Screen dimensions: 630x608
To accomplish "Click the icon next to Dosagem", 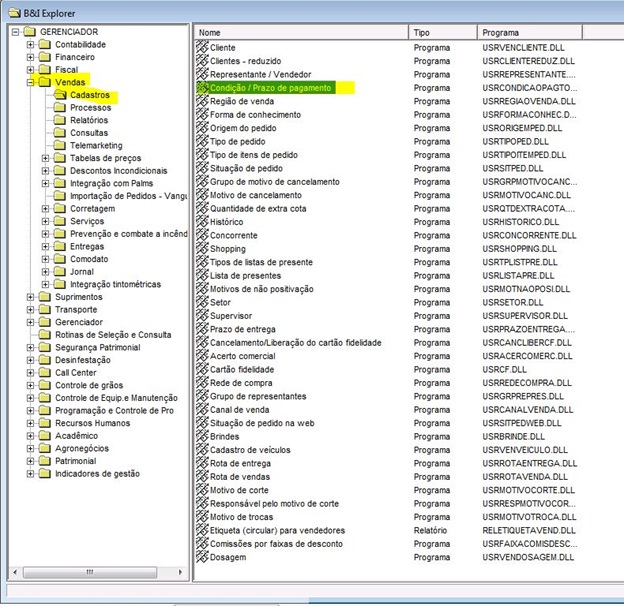I will pyautogui.click(x=202, y=557).
